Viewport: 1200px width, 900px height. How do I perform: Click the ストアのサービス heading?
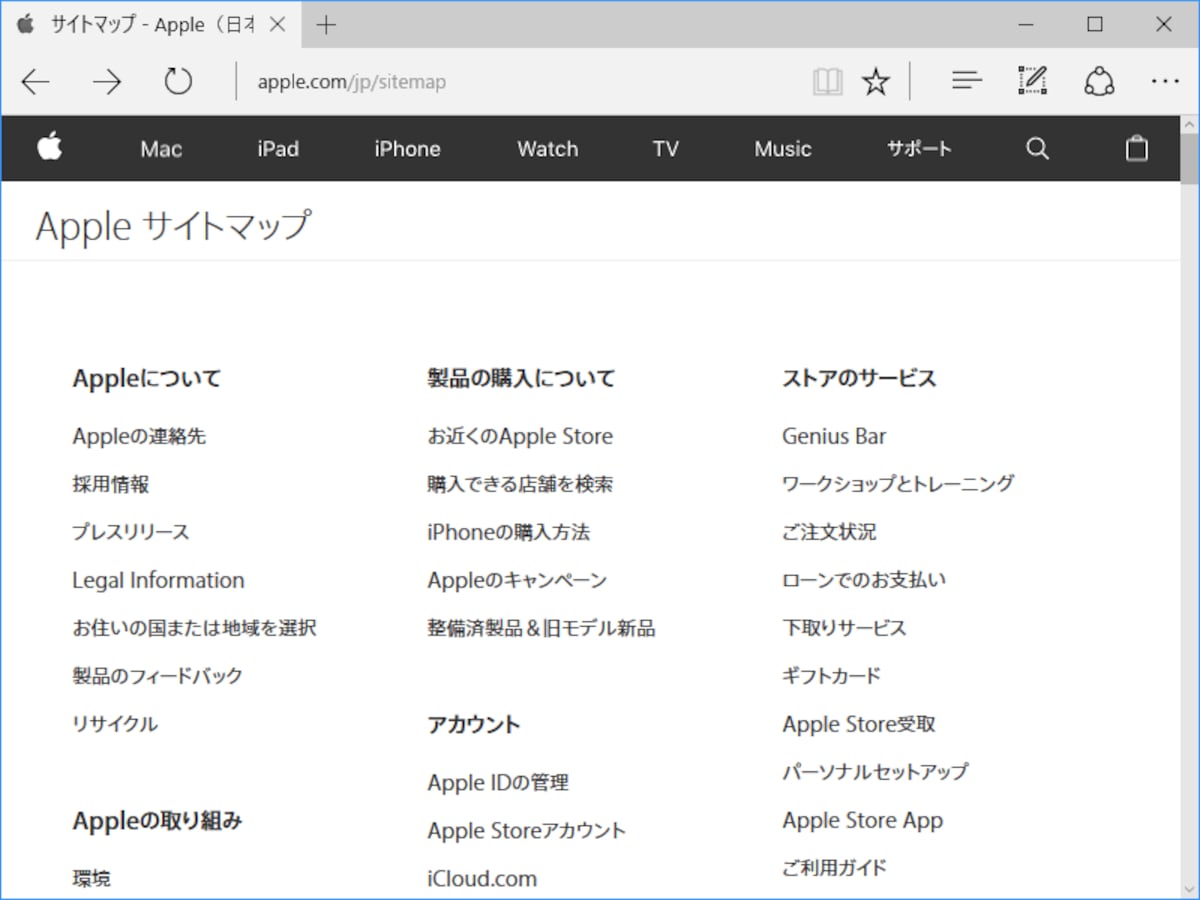(x=859, y=378)
